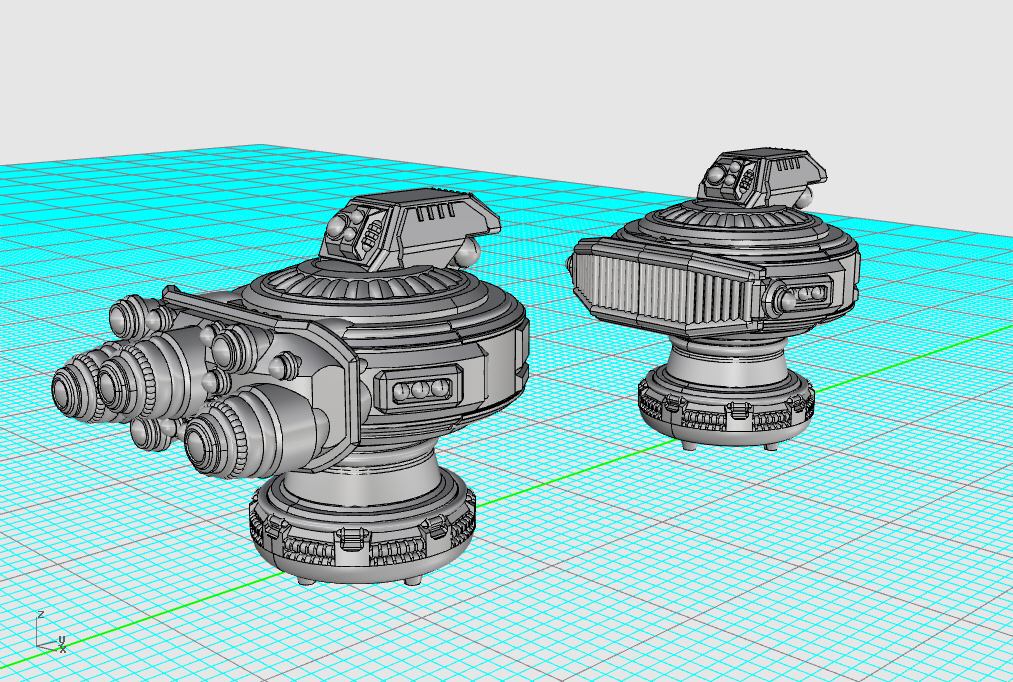Select the ribbed side panel on right turret
Viewport: 1013px width, 682px height.
click(667, 285)
